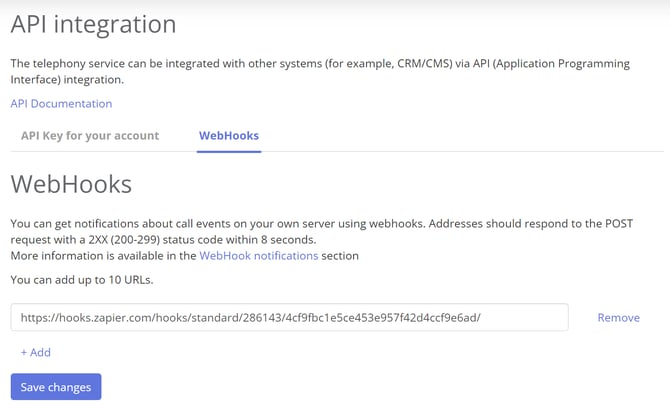Open the API Documentation link
The height and width of the screenshot is (409, 670).
(x=61, y=103)
